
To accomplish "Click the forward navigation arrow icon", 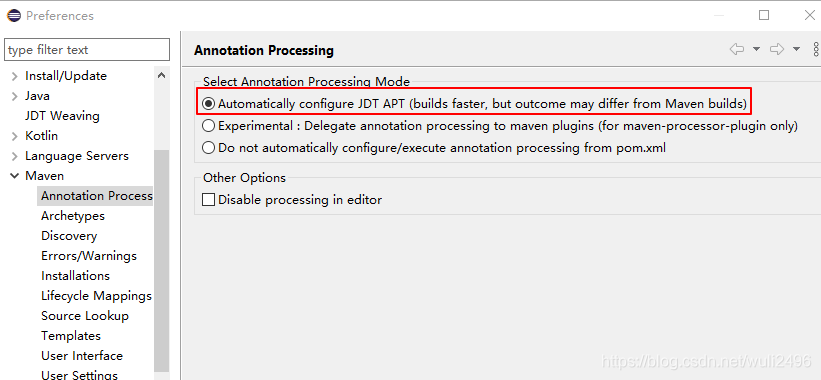I will tap(776, 49).
